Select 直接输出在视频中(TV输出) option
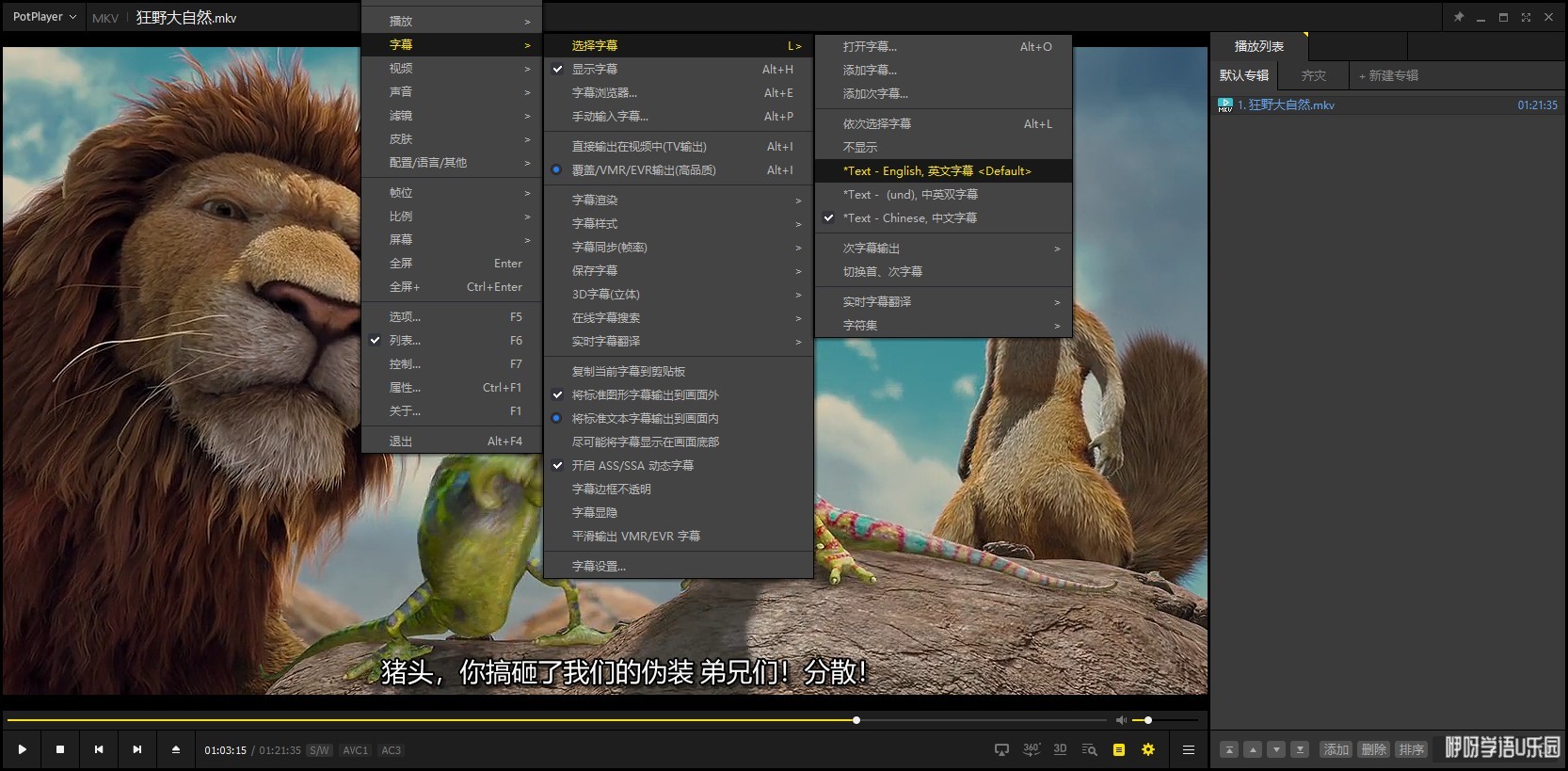This screenshot has width=1568, height=771. (x=678, y=146)
